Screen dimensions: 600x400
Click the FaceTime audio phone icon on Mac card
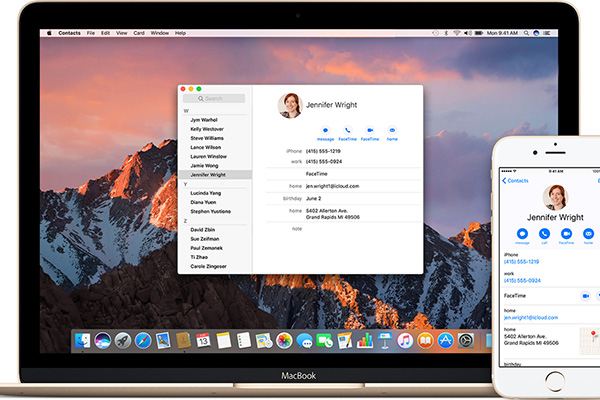coord(347,131)
